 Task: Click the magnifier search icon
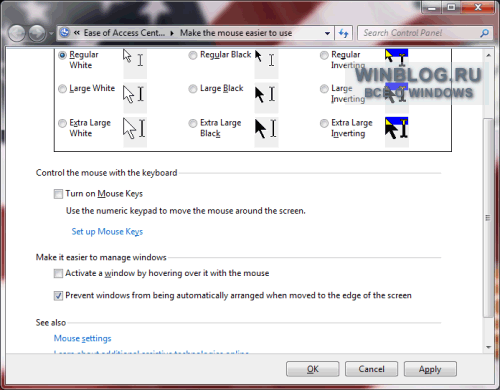click(485, 33)
